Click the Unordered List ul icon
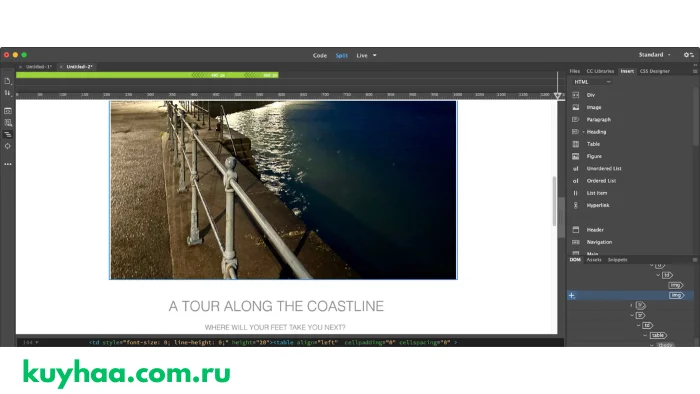This screenshot has height=394, width=700. tap(576, 169)
